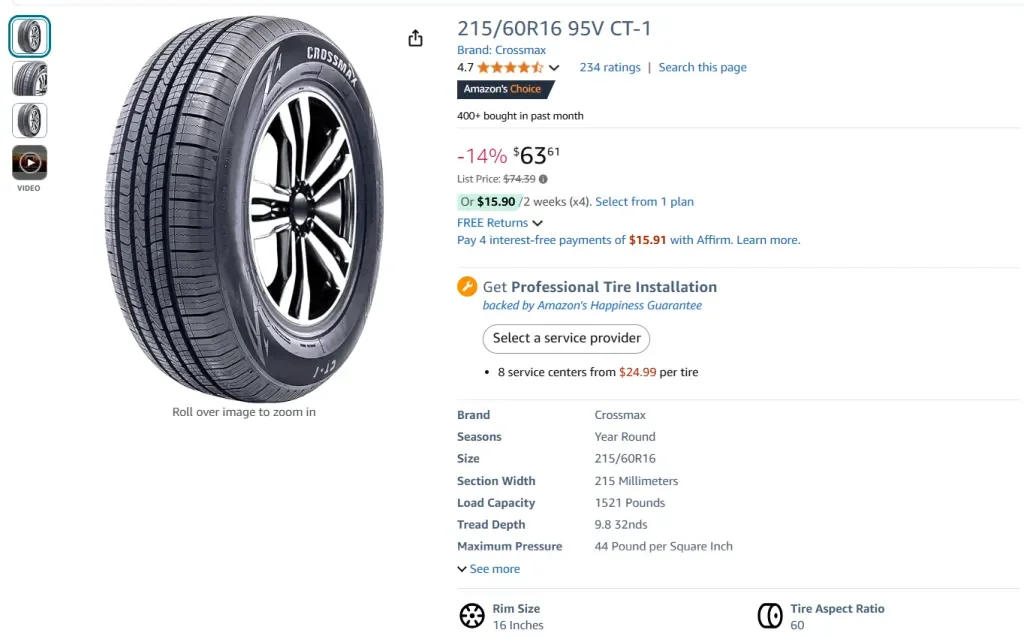Expand the rating breakdown chevron
This screenshot has height=636, width=1024.
(x=554, y=68)
